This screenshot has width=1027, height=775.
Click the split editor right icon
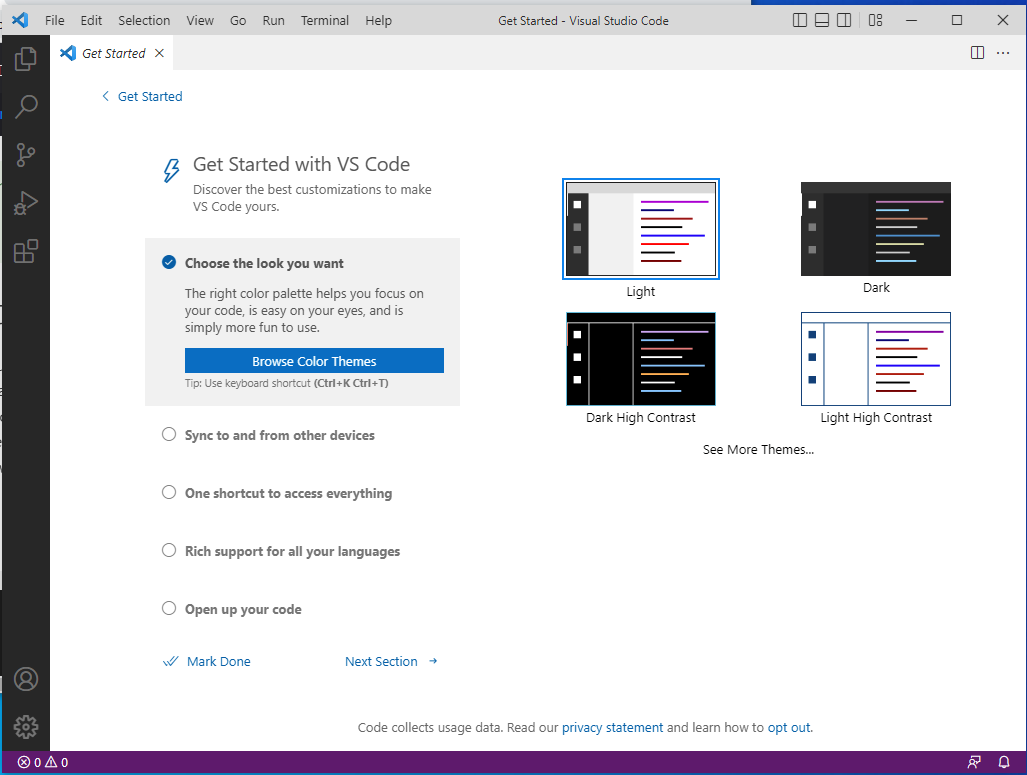(x=978, y=53)
